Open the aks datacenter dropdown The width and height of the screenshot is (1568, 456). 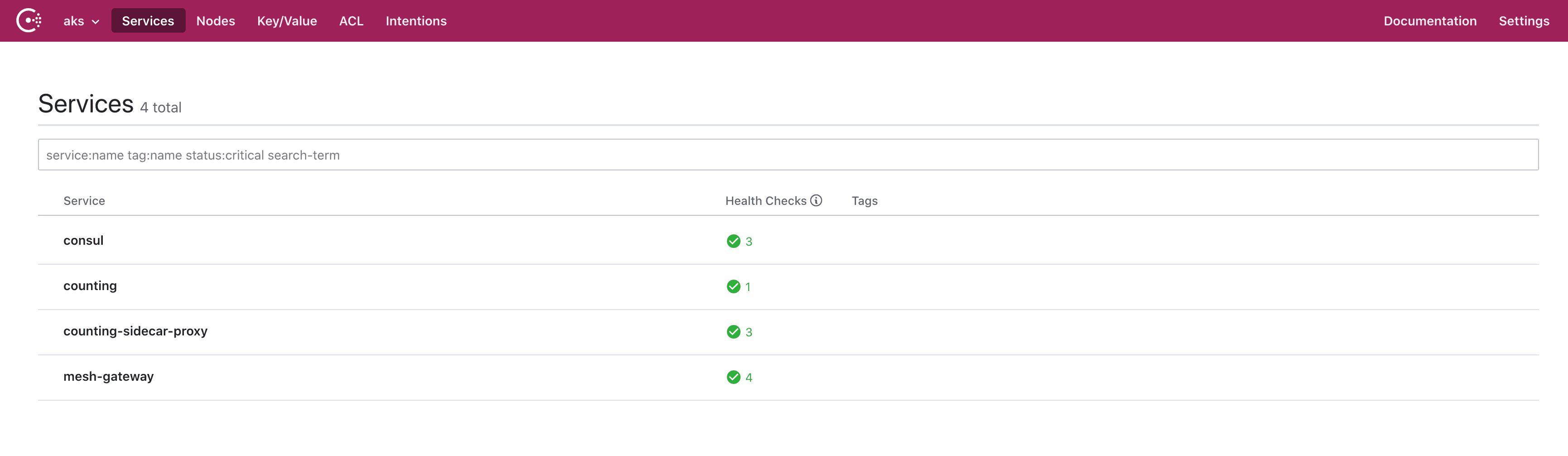81,21
